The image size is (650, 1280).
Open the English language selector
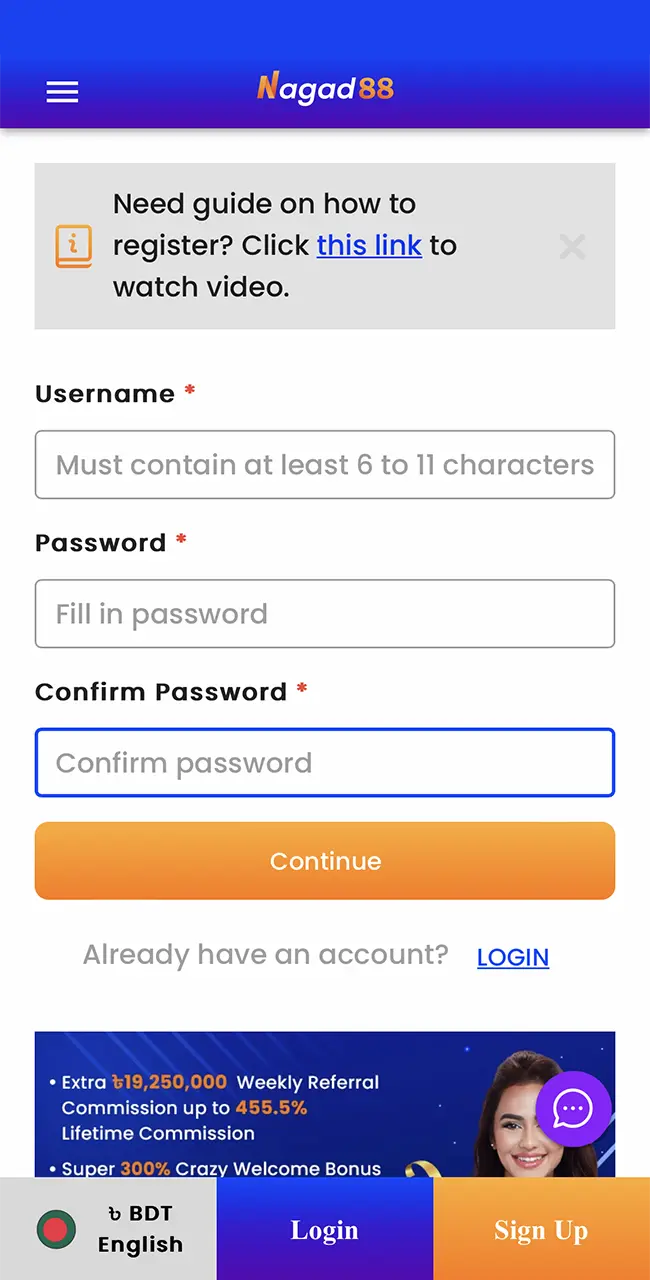tap(140, 1245)
